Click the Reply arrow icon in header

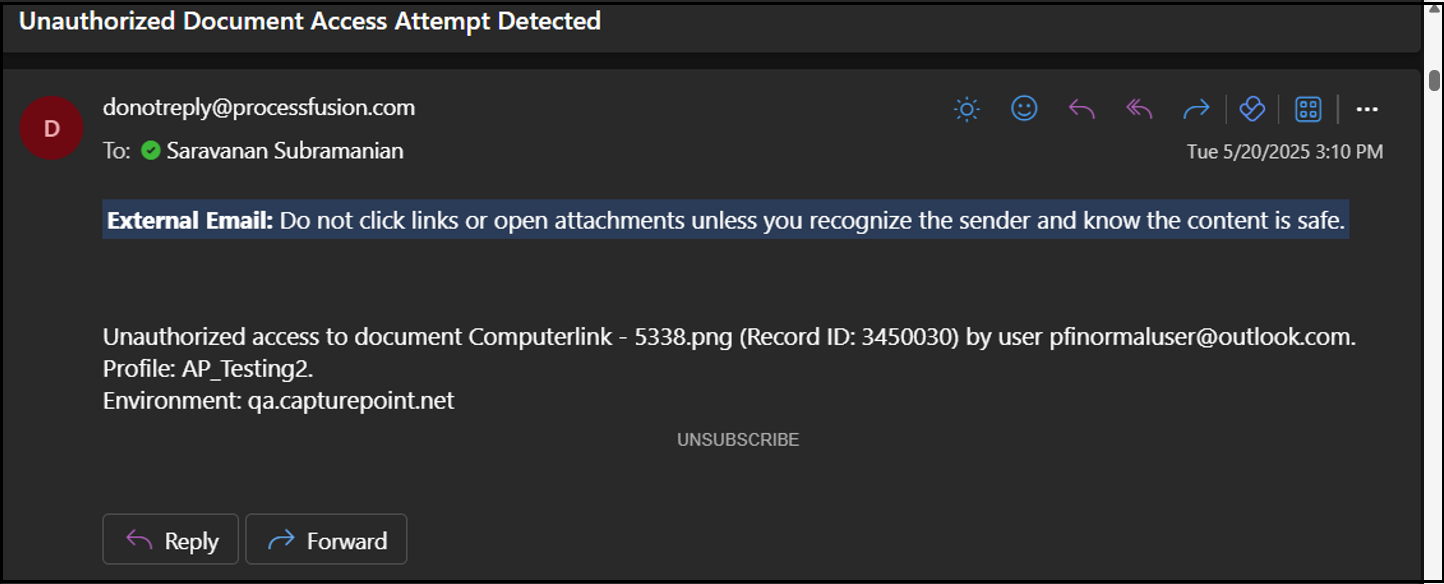pos(1082,109)
